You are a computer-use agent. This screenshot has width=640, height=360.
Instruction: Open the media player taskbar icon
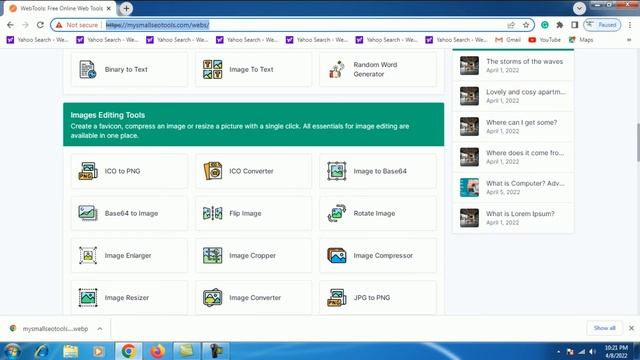click(x=98, y=351)
